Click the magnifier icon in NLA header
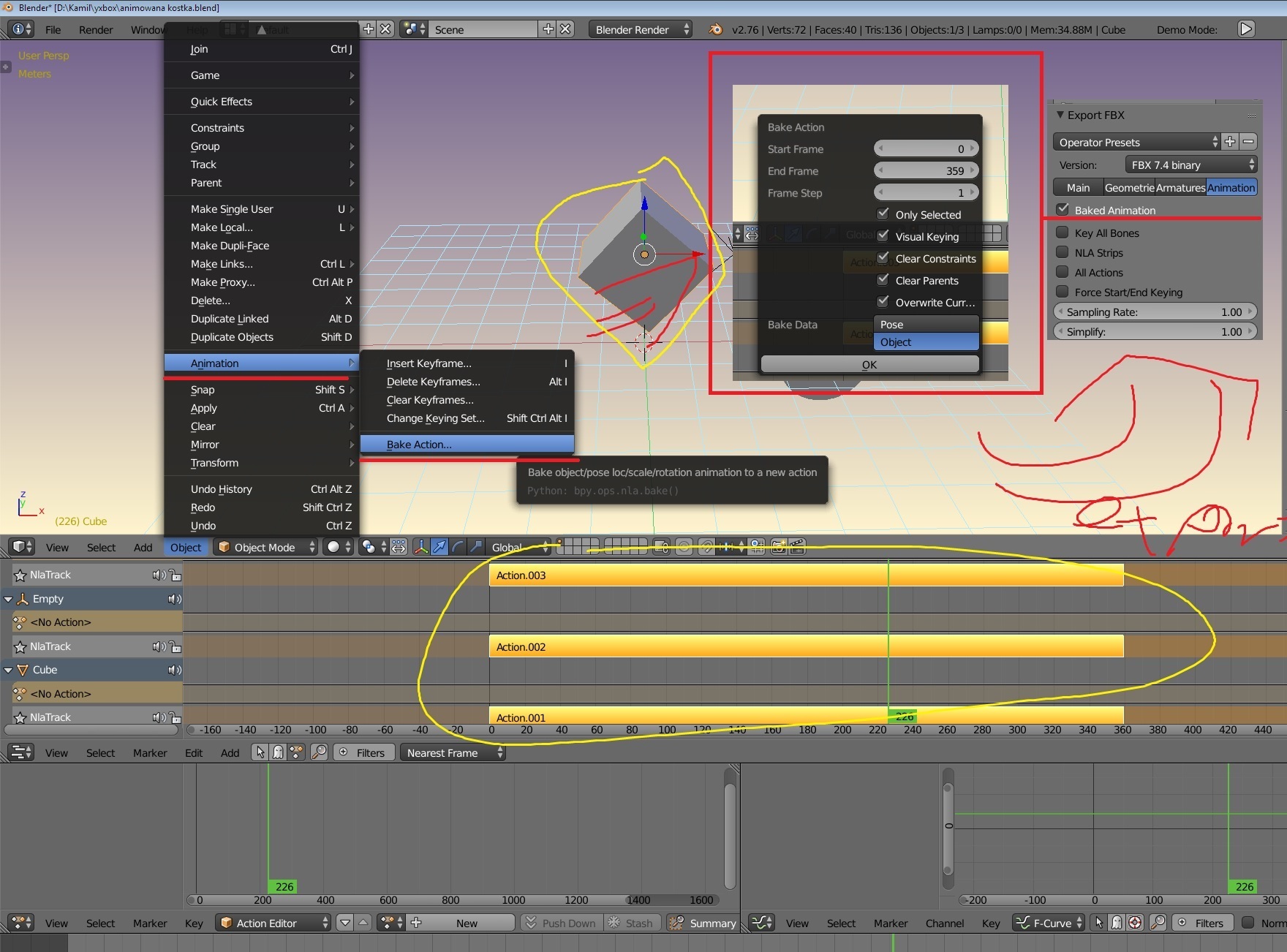The image size is (1287, 952). [319, 752]
